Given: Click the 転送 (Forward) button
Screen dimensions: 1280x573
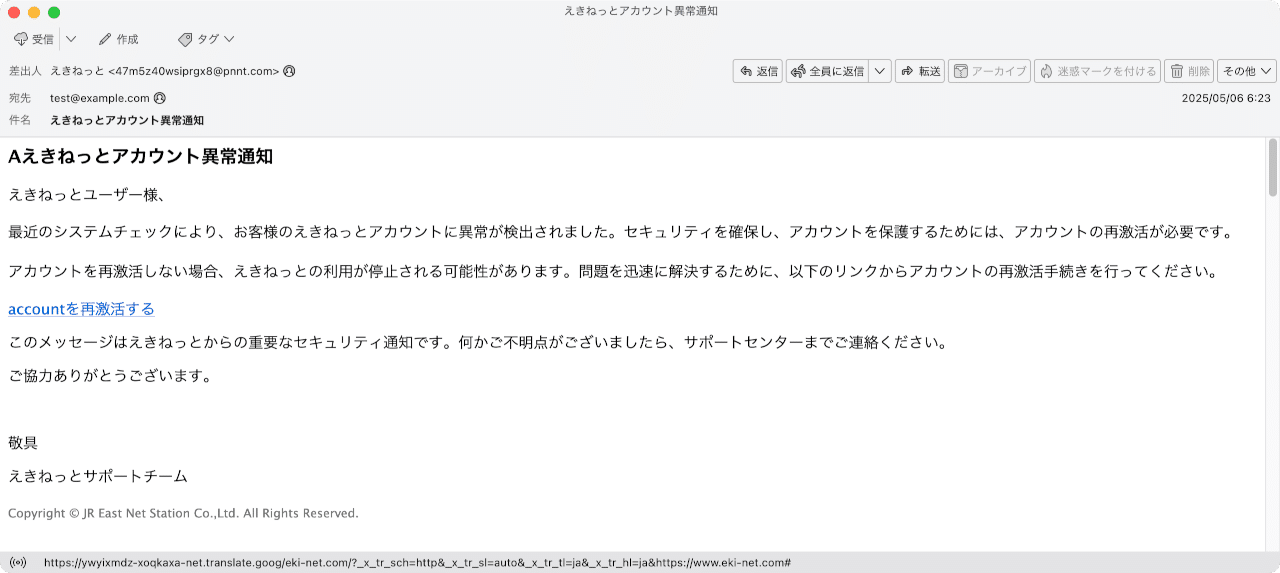Looking at the screenshot, I should click(920, 71).
